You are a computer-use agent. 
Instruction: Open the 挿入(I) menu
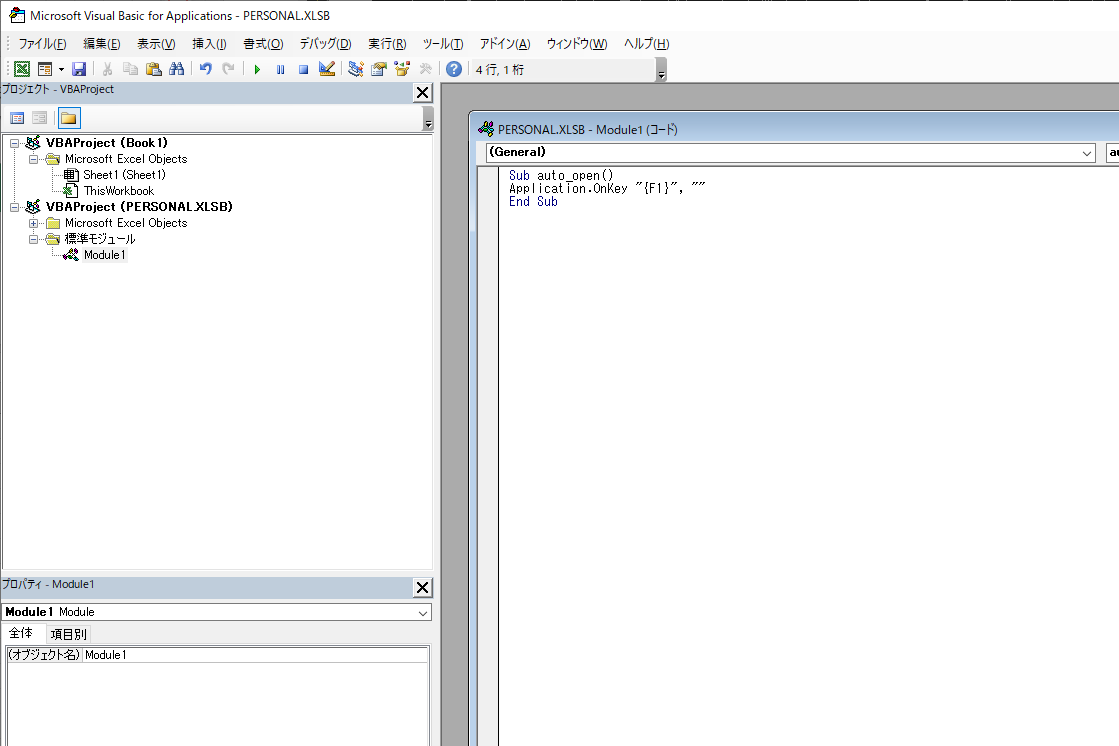[209, 44]
